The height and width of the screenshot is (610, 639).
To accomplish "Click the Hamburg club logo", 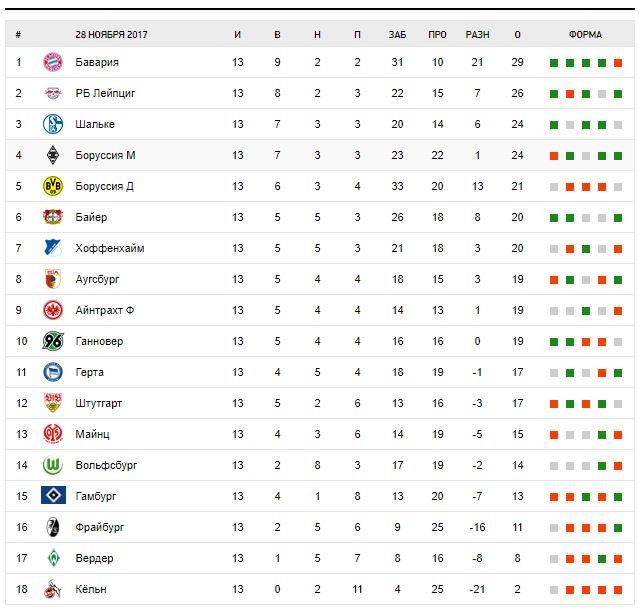I will click(53, 496).
